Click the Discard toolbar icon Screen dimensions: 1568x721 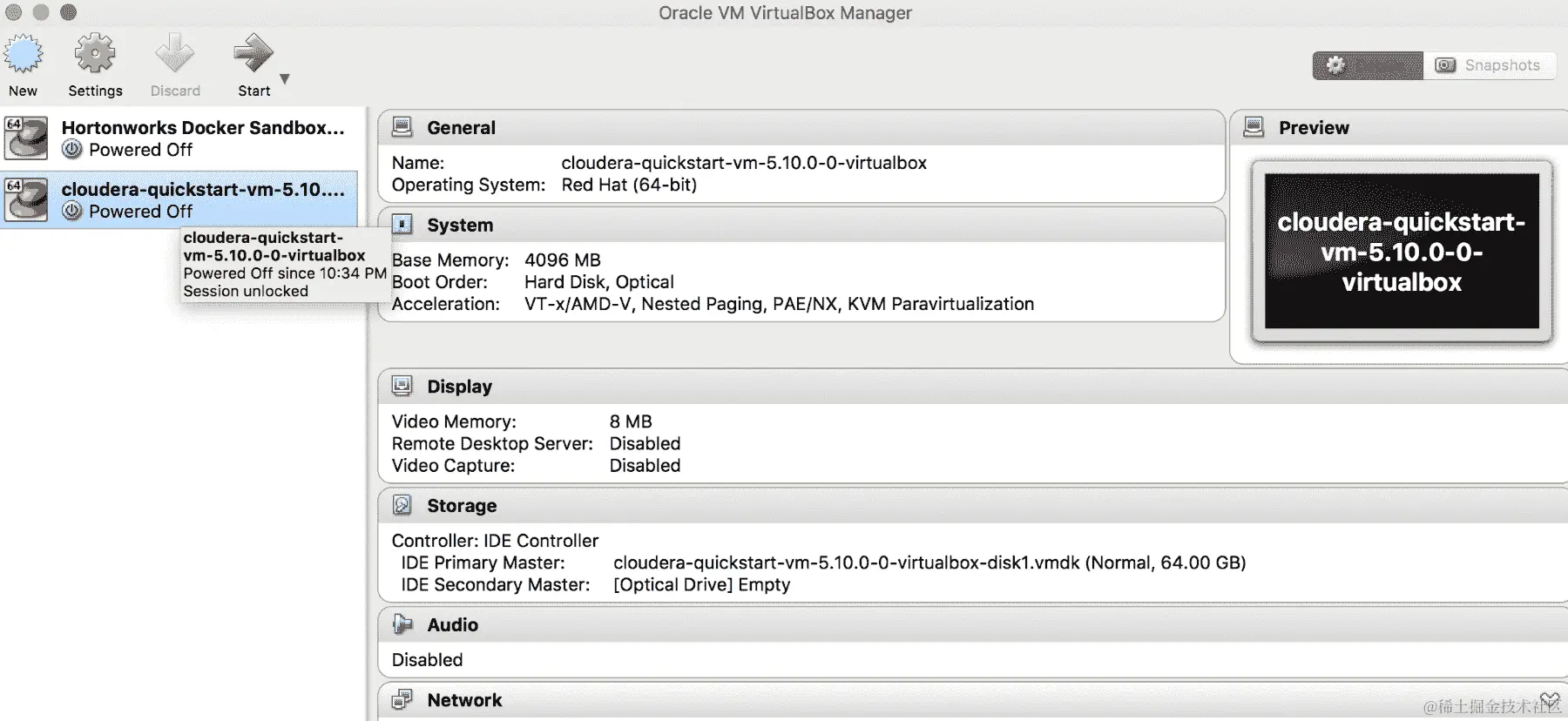pyautogui.click(x=174, y=55)
